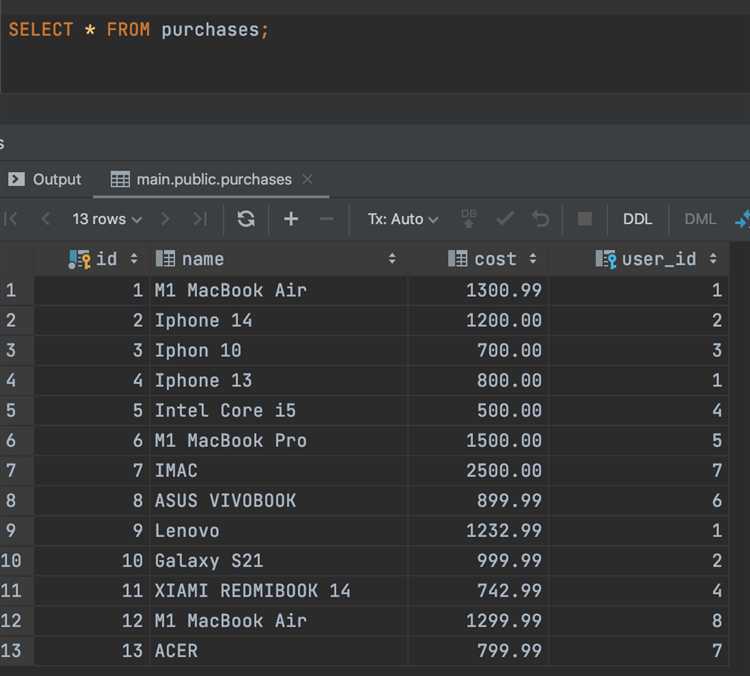Open the Tx: Auto transaction mode dropdown
This screenshot has width=750, height=676.
point(403,219)
